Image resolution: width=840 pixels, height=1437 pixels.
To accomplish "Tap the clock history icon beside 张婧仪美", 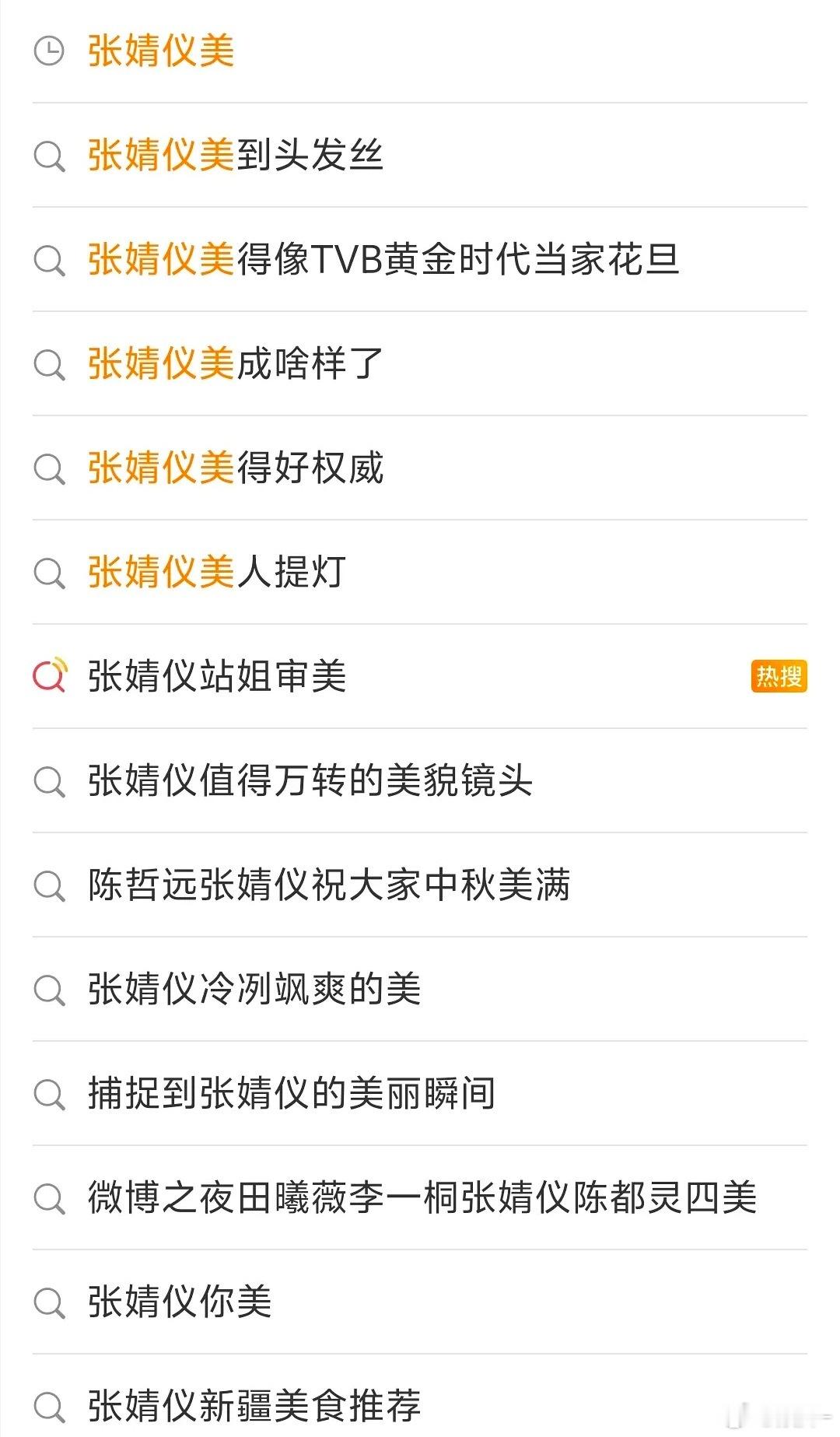I will pos(49,51).
